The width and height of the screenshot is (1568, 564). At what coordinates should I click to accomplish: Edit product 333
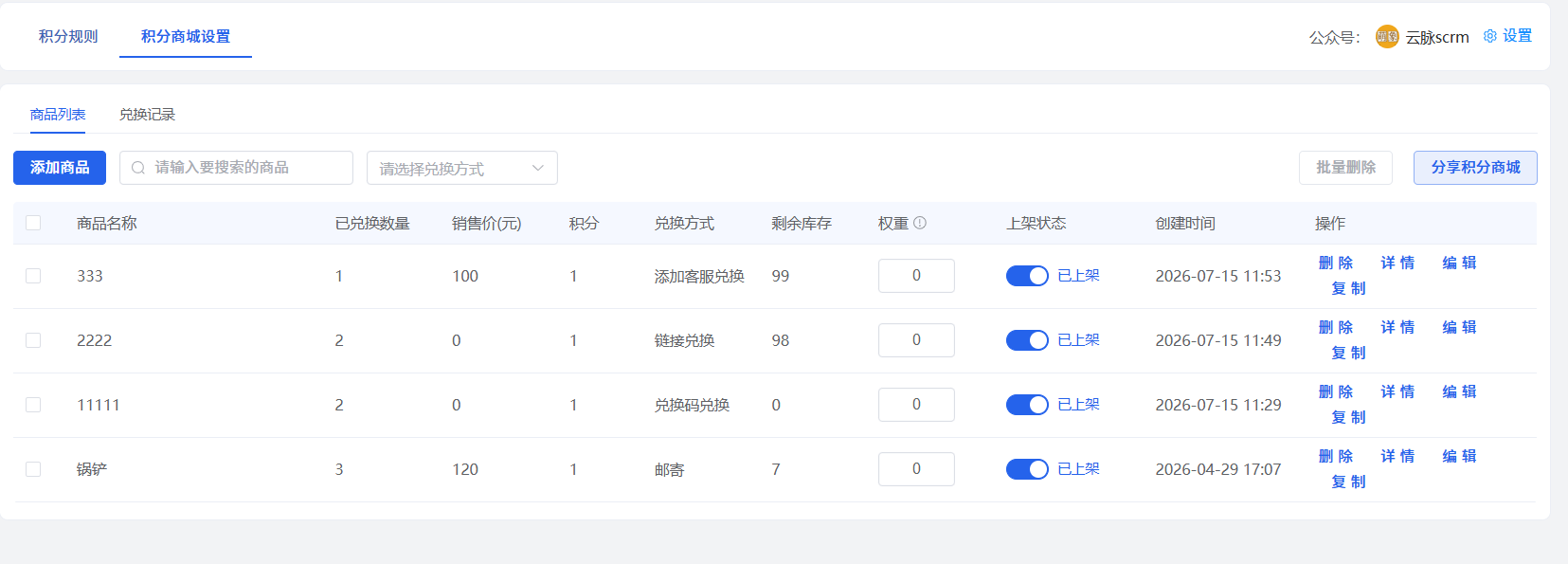1459,263
